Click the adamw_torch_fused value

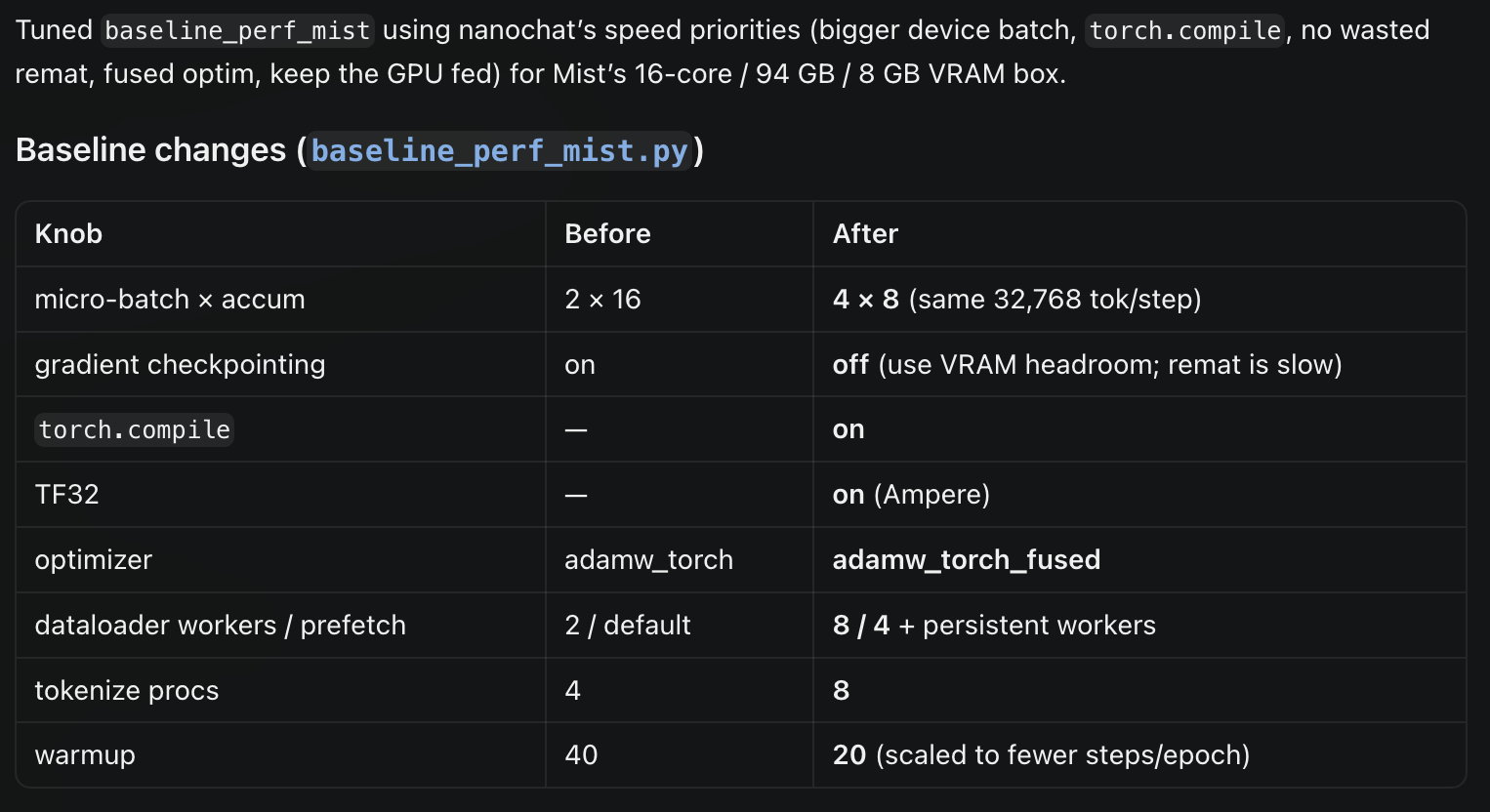(x=967, y=560)
